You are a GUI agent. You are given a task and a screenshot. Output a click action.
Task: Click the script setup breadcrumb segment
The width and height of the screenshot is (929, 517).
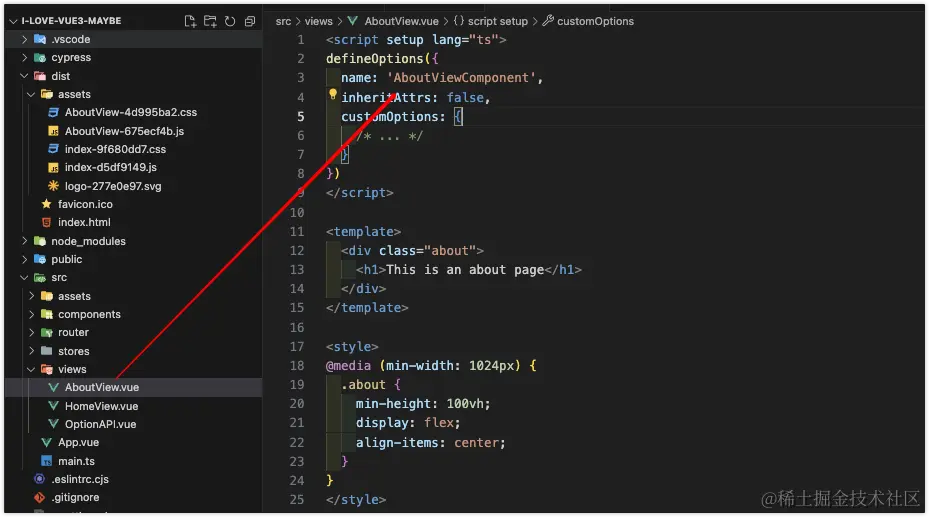[x=491, y=21]
